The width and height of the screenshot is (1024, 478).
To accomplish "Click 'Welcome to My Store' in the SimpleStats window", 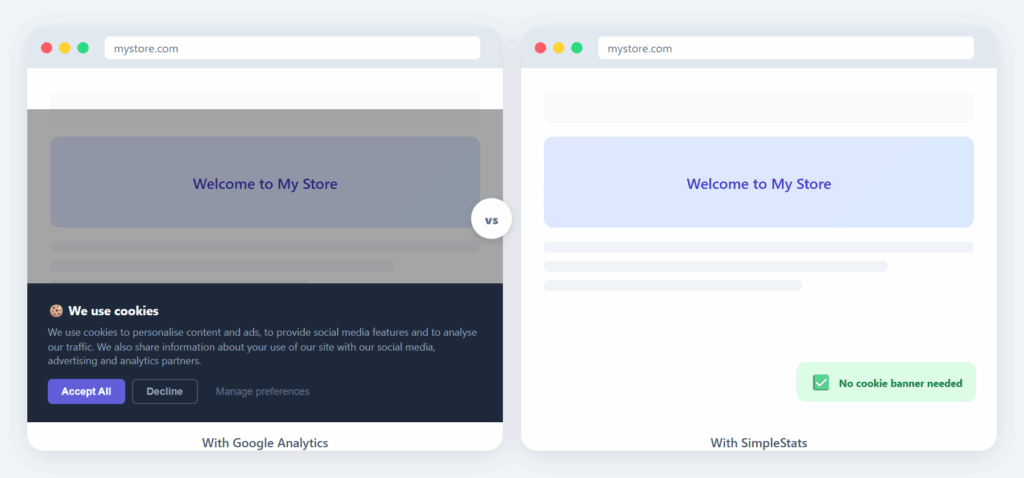I will [x=759, y=184].
